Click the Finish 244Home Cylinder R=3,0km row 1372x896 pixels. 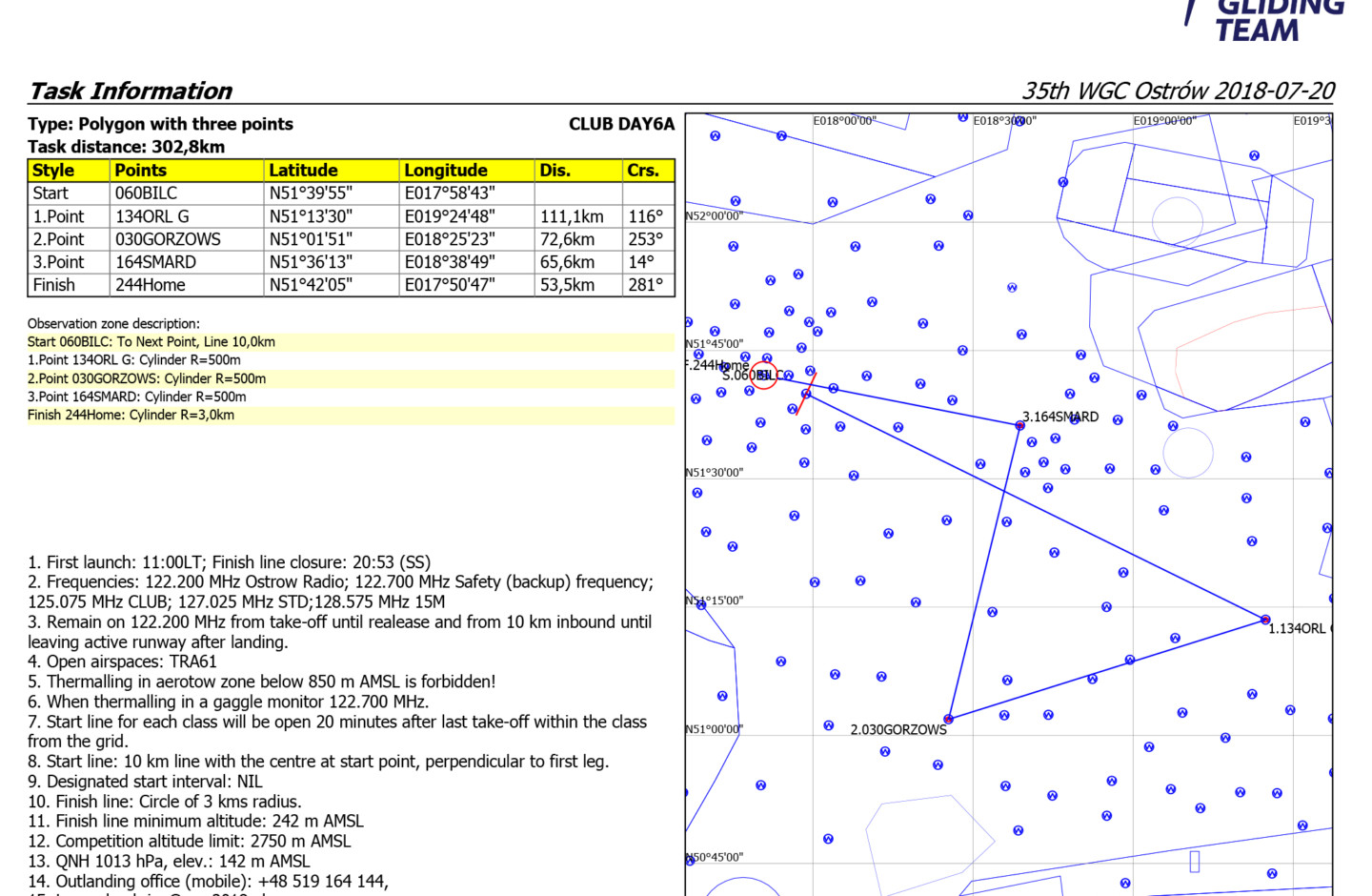click(x=131, y=416)
